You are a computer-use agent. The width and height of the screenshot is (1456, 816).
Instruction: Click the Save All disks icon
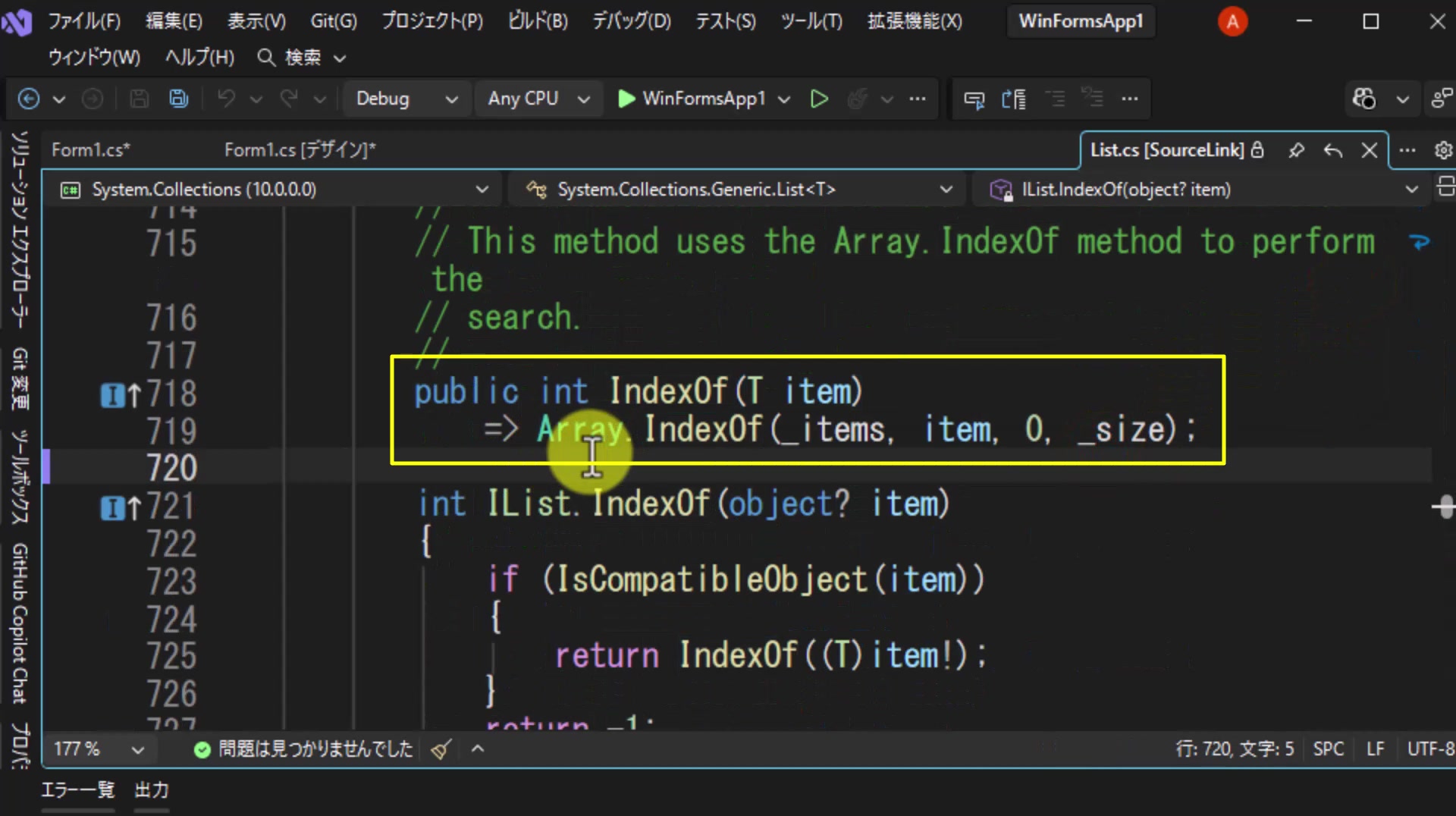coord(179,99)
